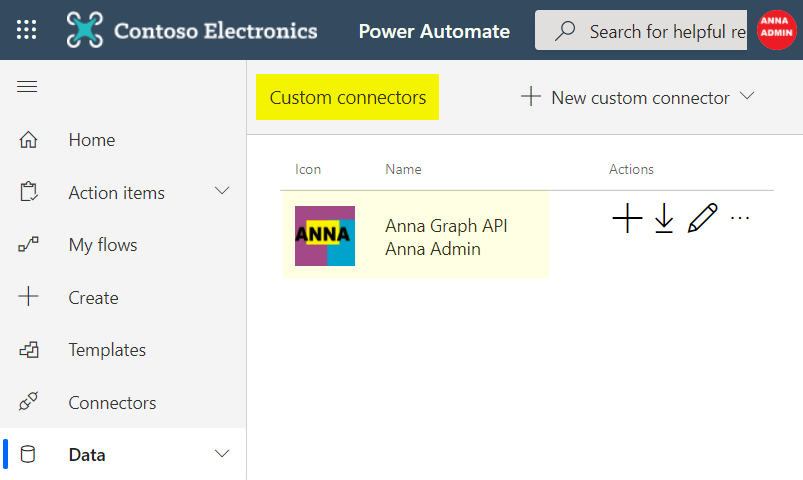Click the Action items clipboard icon
The width and height of the screenshot is (803, 480).
coord(28,192)
